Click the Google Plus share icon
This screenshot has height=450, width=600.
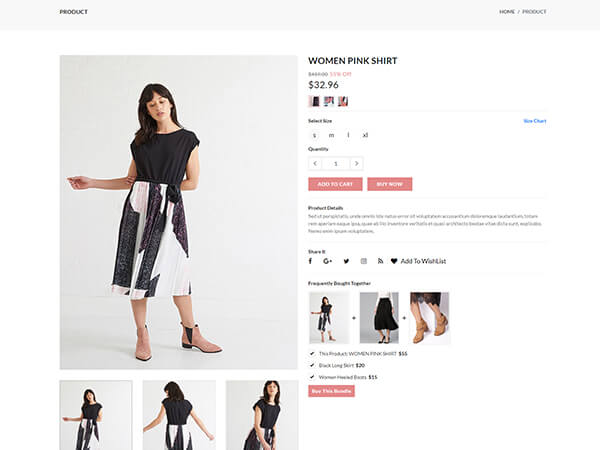327,261
